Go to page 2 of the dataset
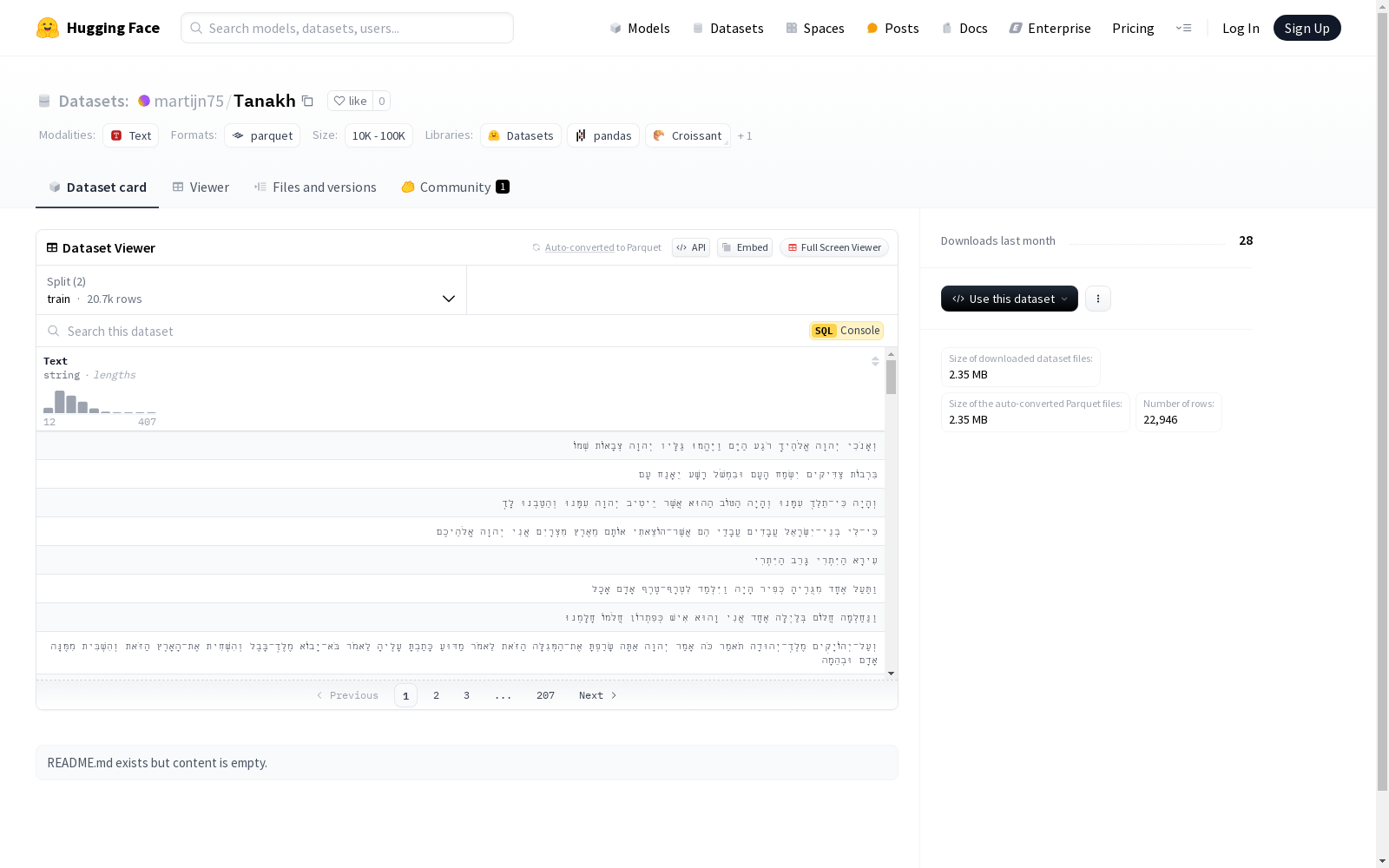This screenshot has width=1389, height=868. point(436,695)
